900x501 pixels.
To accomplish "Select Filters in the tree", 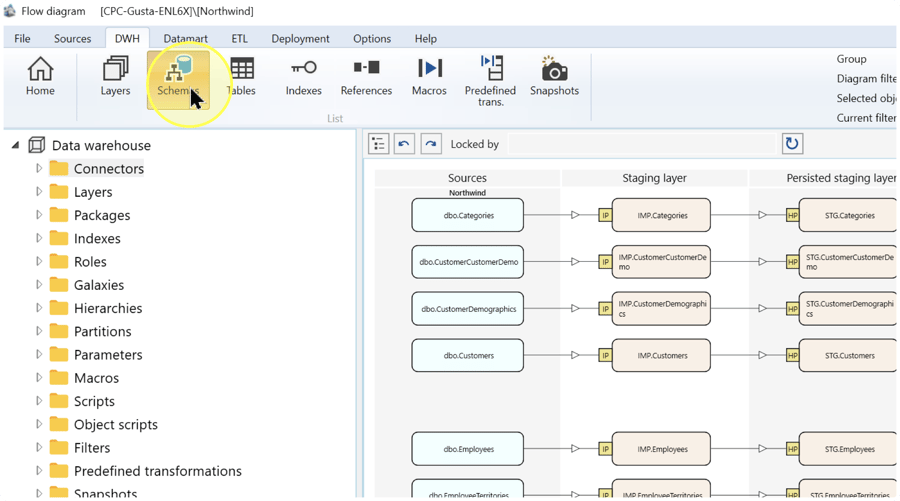I will (92, 447).
